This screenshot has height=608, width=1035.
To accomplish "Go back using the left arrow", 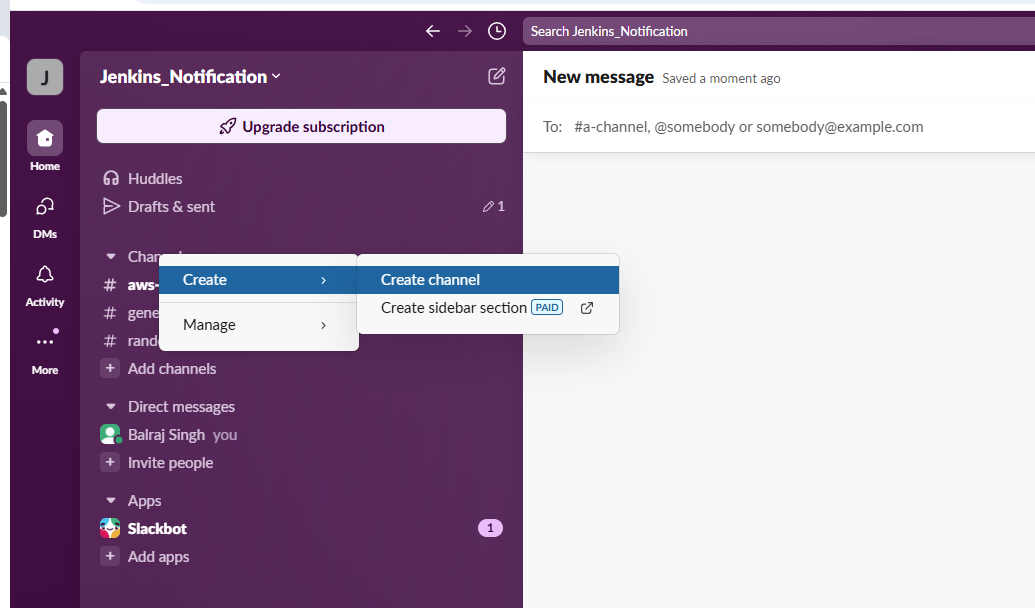I will pos(432,31).
